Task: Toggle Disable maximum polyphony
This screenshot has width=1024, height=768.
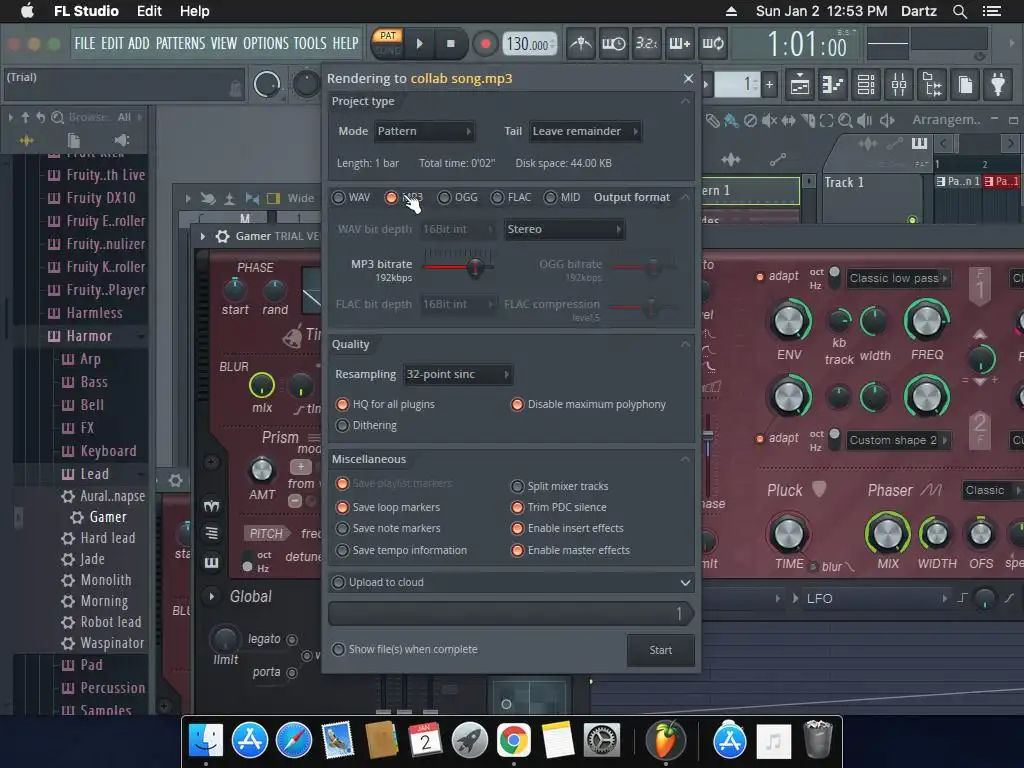Action: pyautogui.click(x=517, y=404)
